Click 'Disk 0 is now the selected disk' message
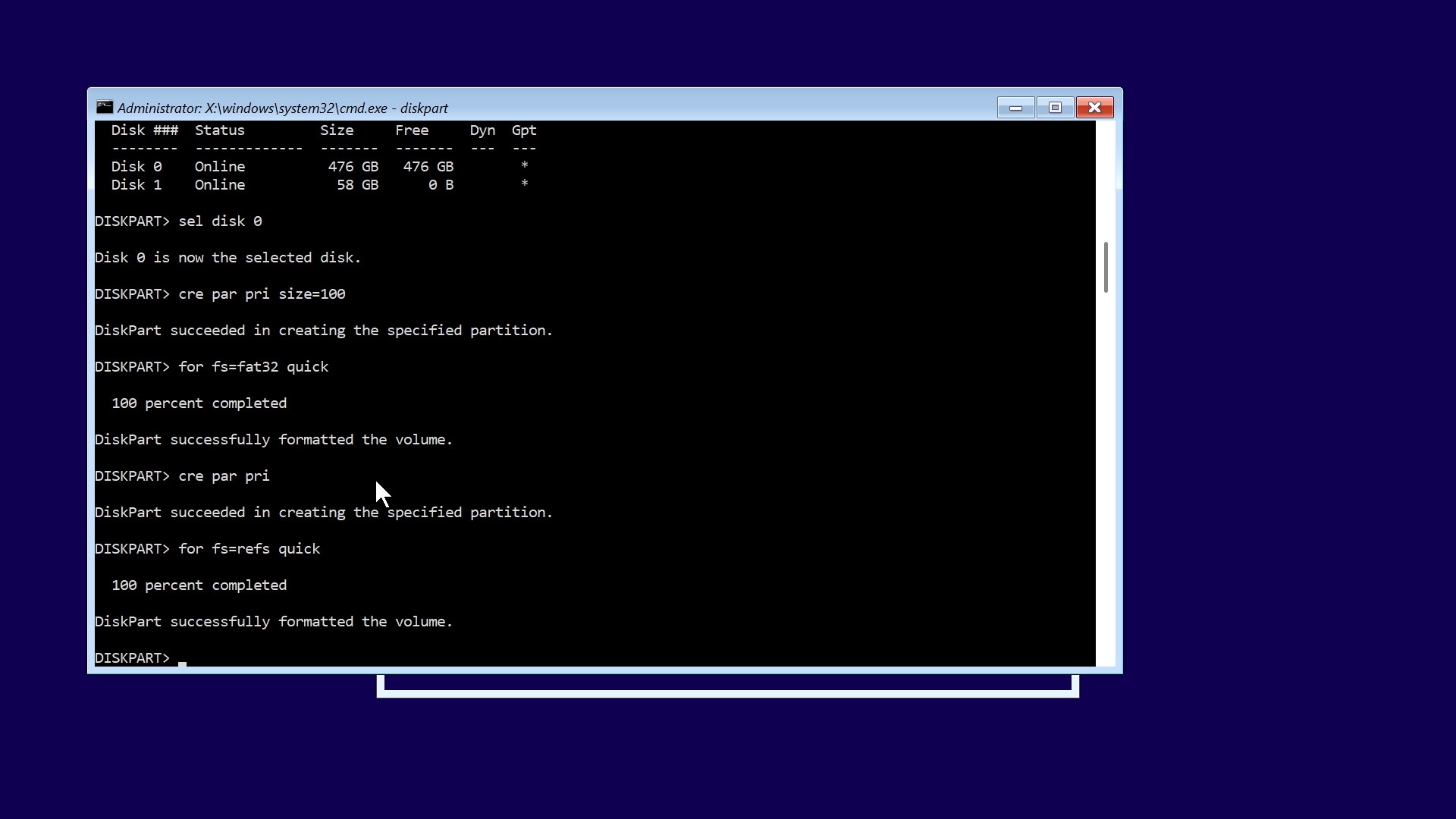The height and width of the screenshot is (819, 1456). pos(227,258)
